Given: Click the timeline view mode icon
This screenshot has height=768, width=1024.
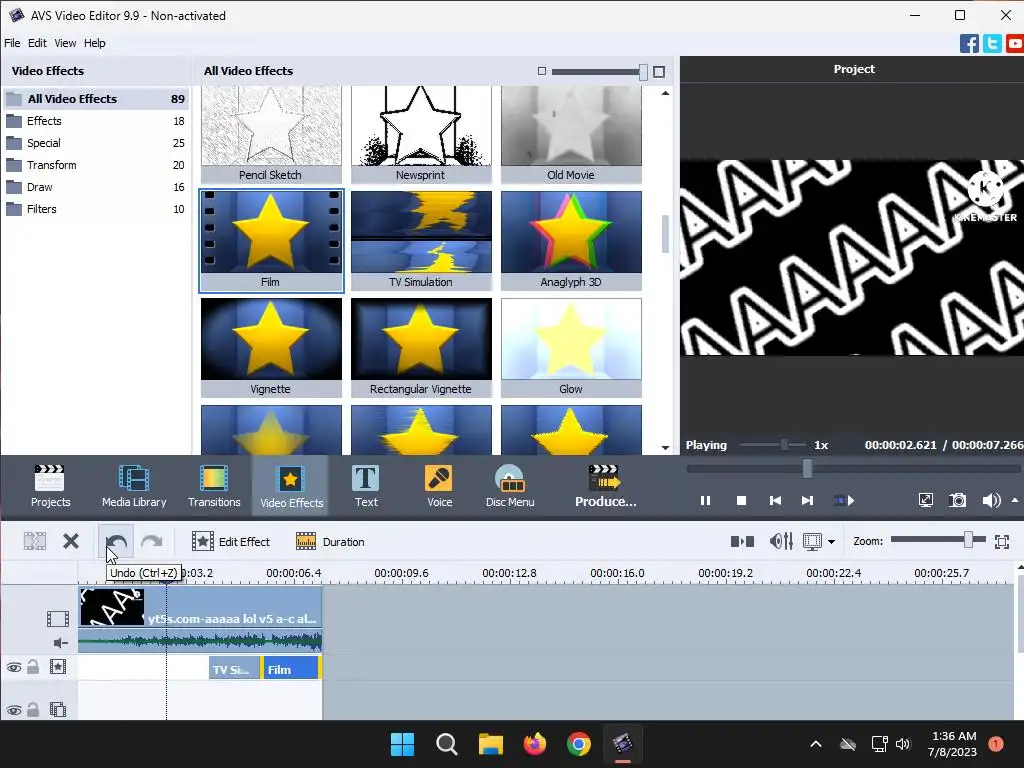Looking at the screenshot, I should pos(812,541).
